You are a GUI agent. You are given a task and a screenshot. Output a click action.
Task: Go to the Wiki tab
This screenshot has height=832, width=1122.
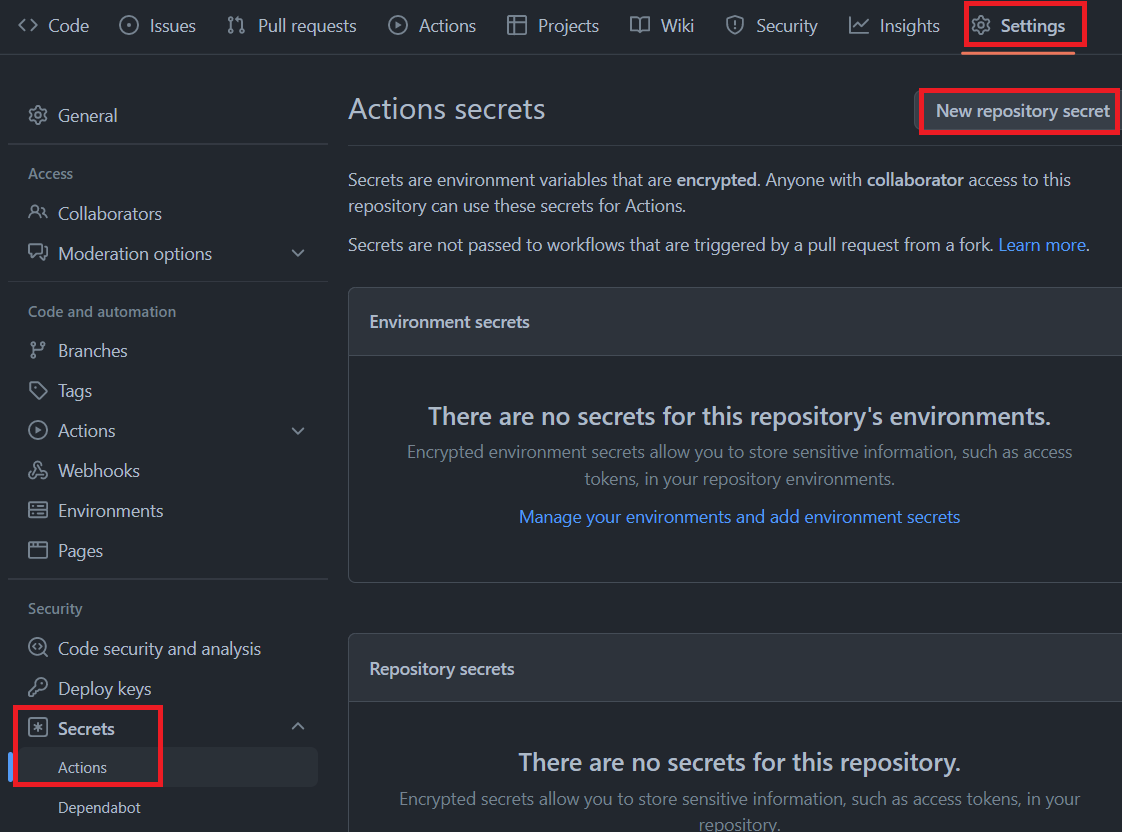point(662,26)
